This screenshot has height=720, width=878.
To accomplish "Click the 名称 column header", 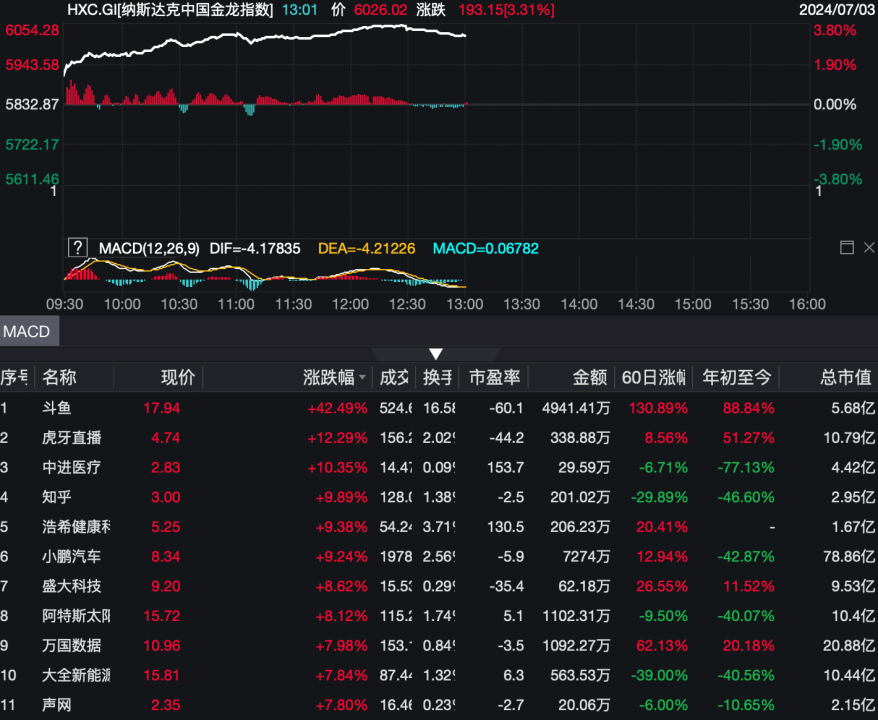I will (x=59, y=378).
